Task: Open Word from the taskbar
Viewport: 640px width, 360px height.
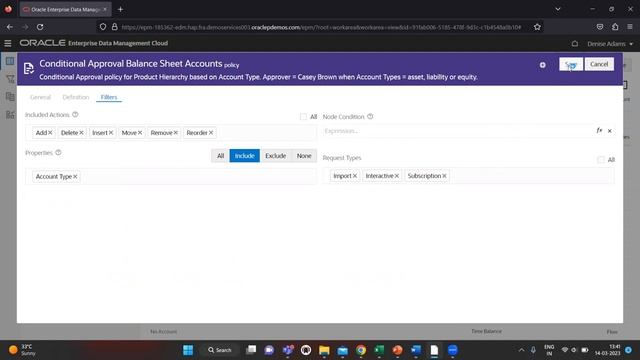Action: (416, 350)
